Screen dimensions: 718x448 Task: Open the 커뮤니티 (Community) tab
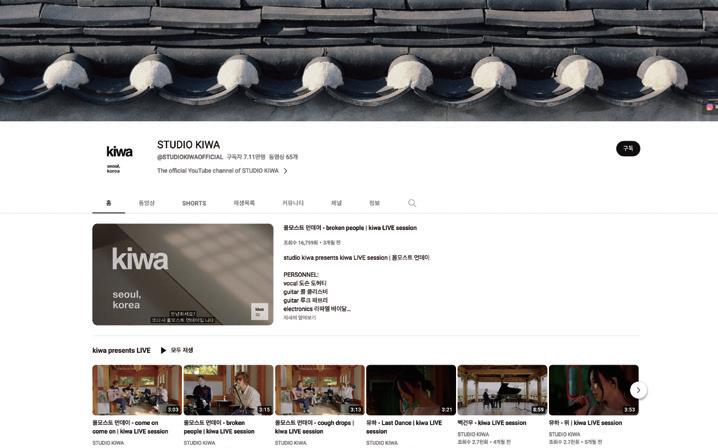point(293,203)
